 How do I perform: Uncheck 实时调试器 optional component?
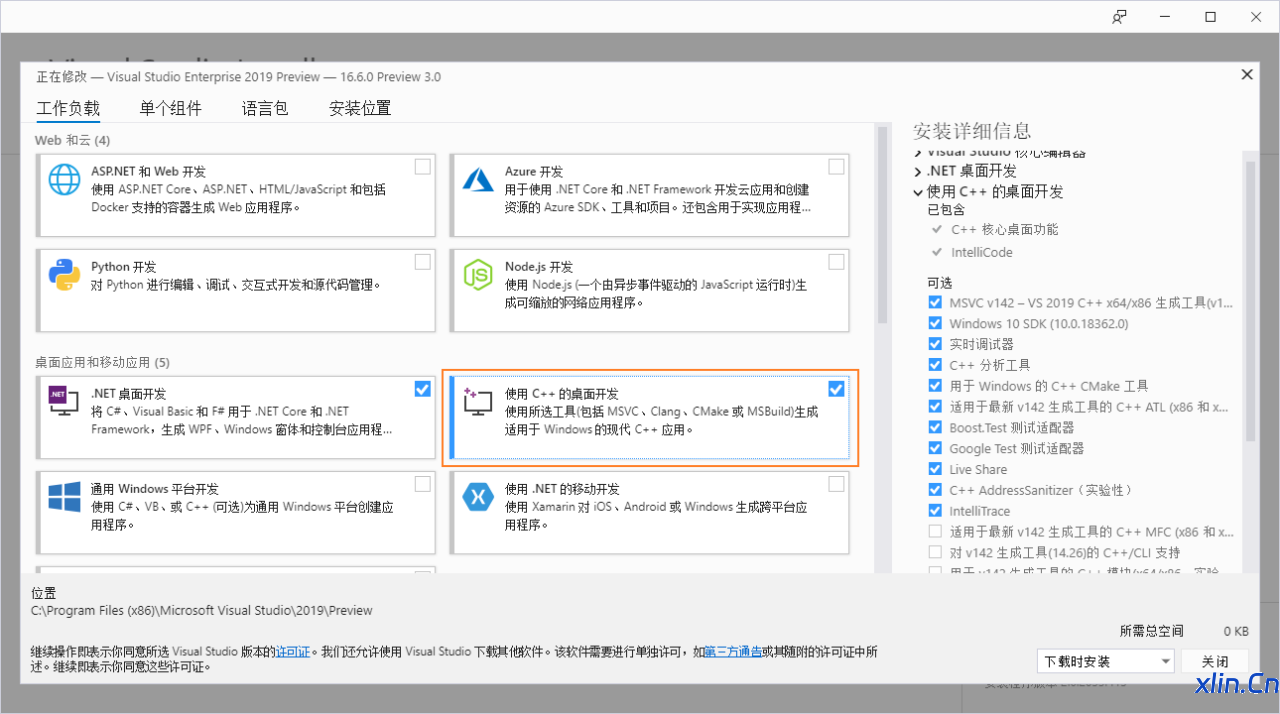point(935,344)
